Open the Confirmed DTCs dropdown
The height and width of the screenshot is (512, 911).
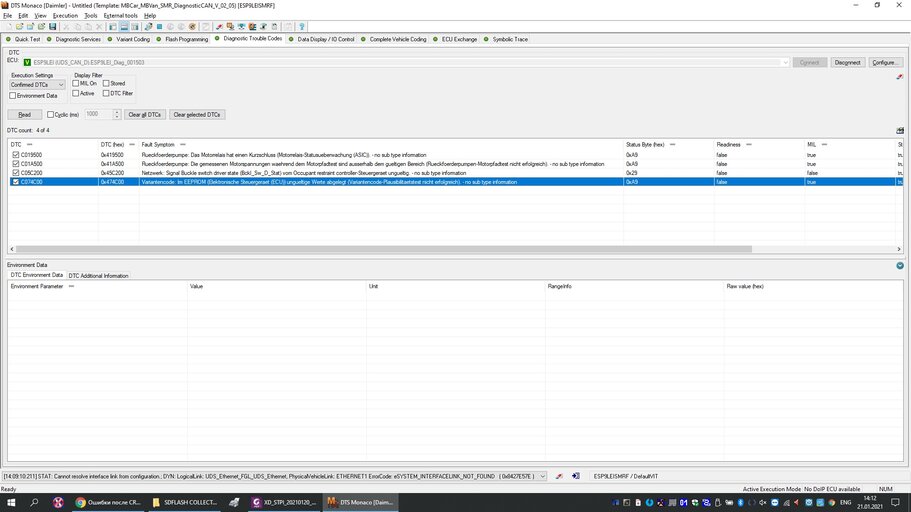click(x=37, y=85)
